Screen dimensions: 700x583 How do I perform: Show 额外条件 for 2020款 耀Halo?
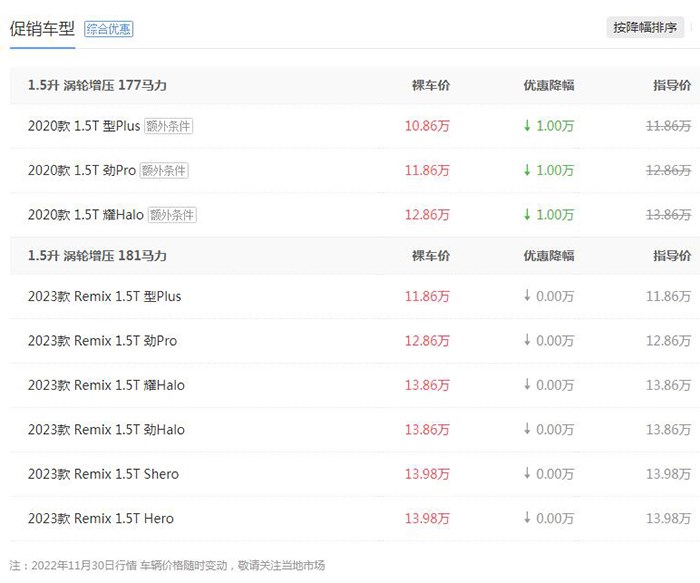tap(172, 215)
